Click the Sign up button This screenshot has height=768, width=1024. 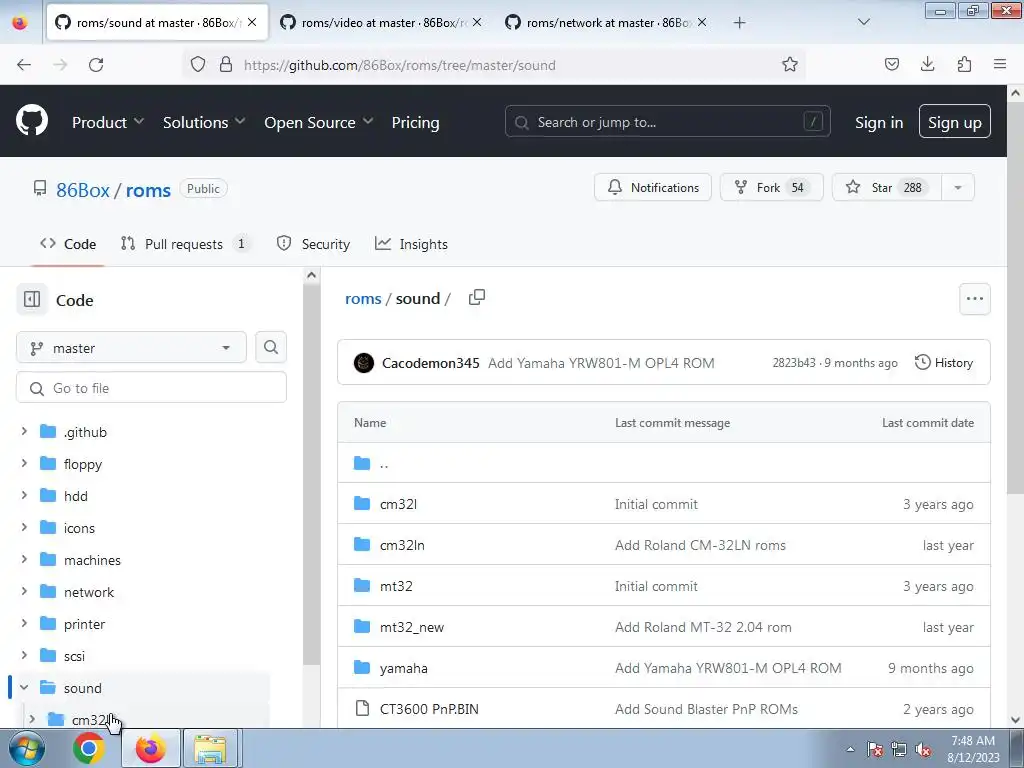click(954, 121)
